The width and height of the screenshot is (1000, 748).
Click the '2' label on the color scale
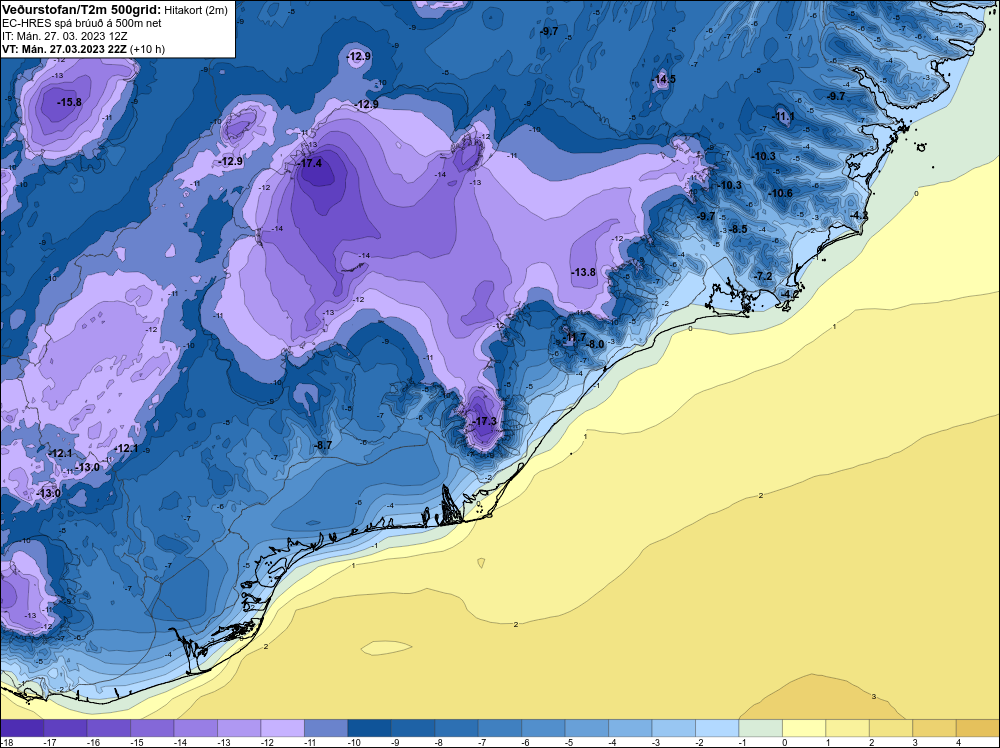coord(871,742)
